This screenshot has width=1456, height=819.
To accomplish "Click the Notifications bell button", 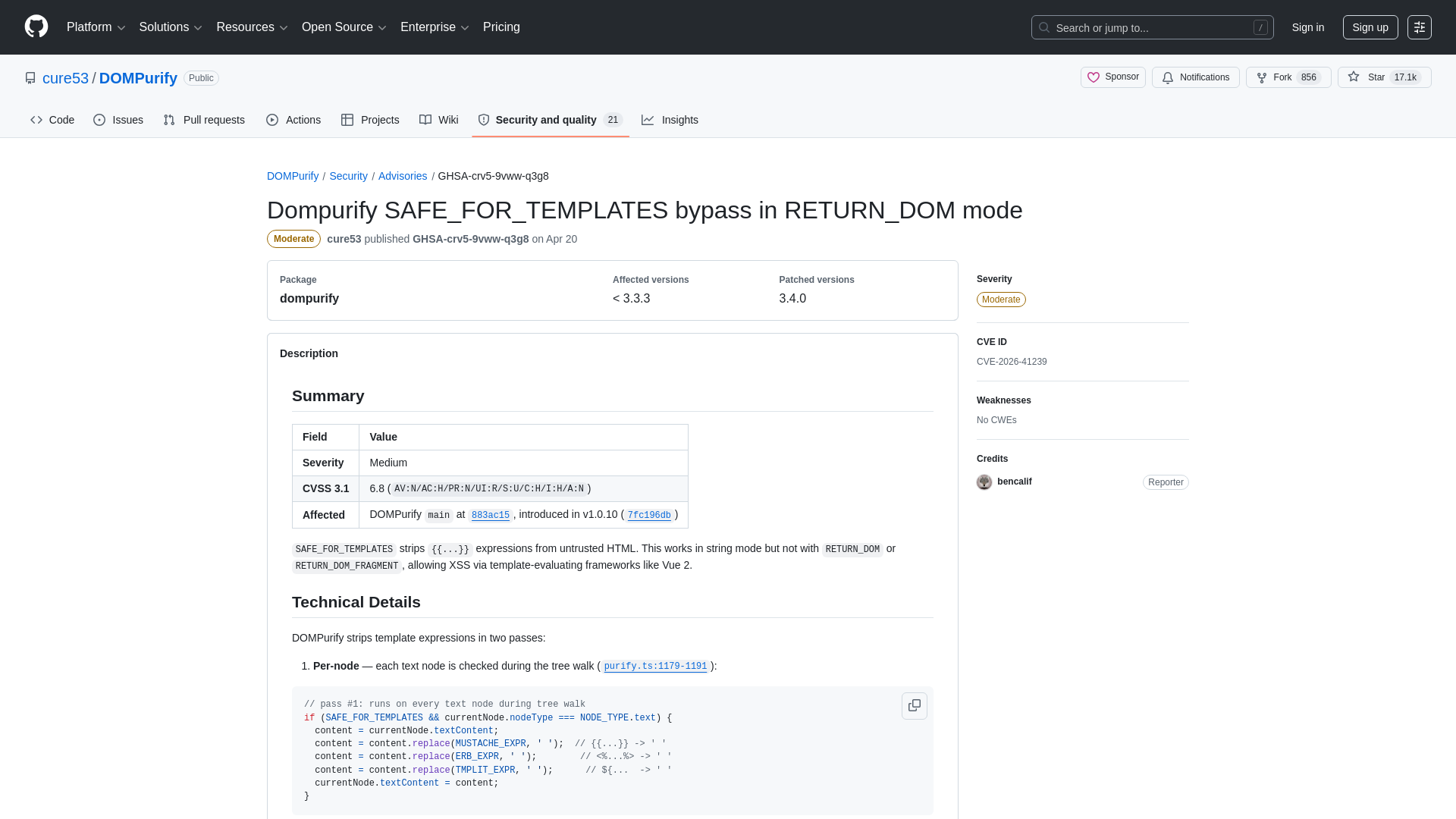I will click(1195, 77).
